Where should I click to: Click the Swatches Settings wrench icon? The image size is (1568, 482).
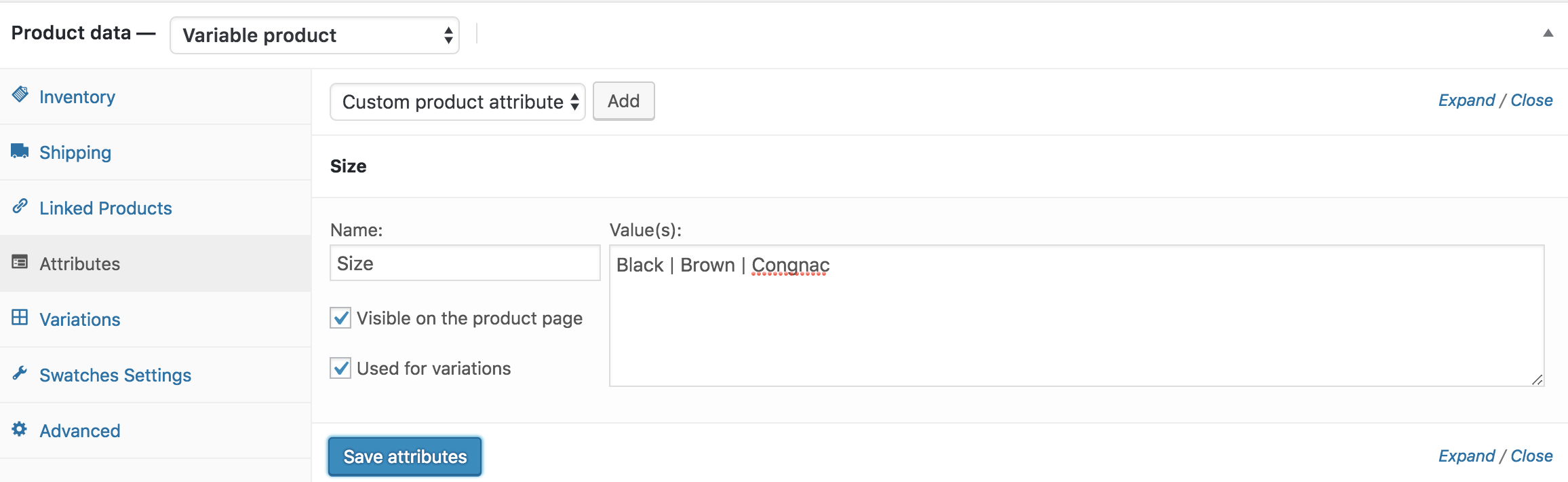(x=20, y=373)
